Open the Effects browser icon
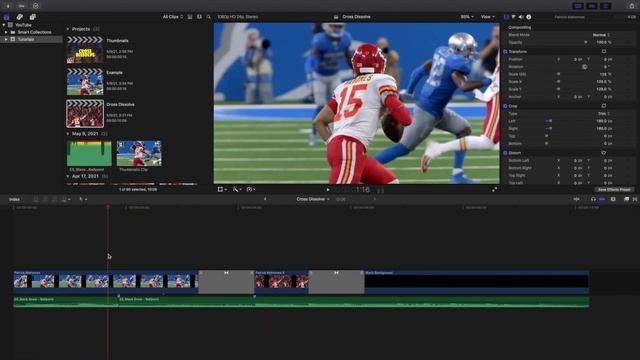 coord(627,199)
